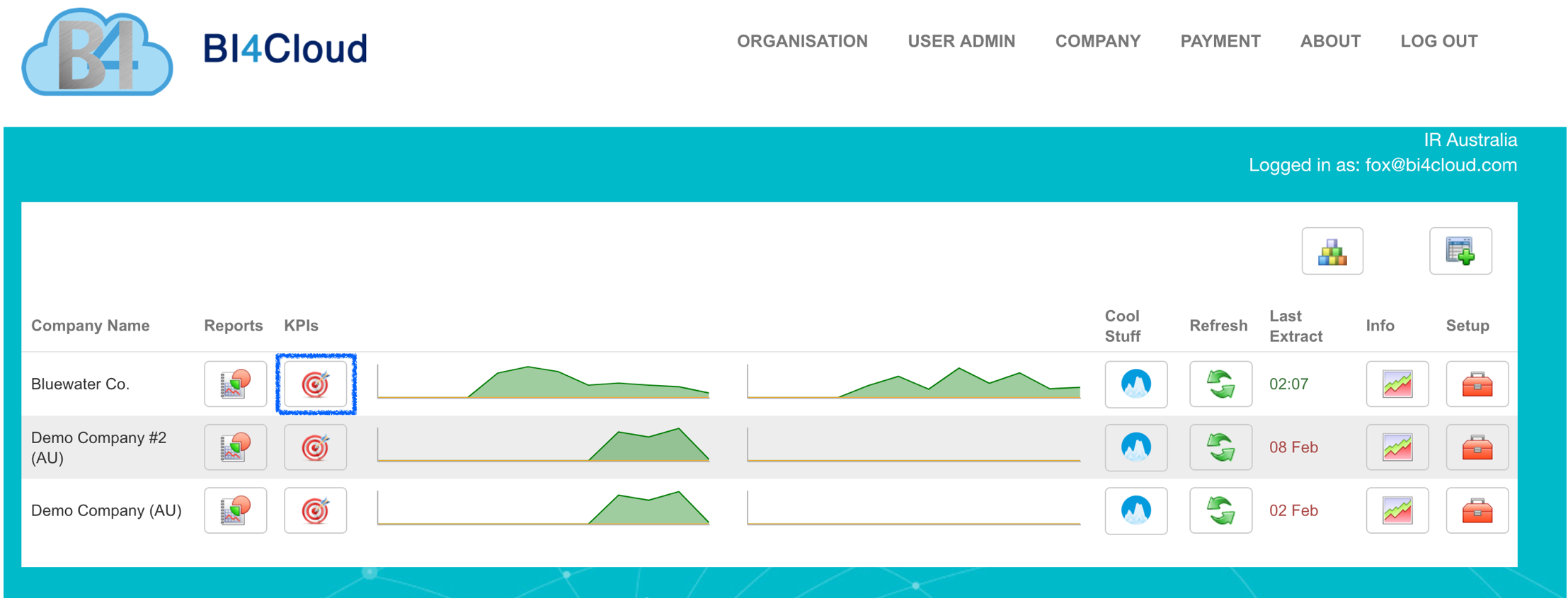Click the Company Name column header
Screen dimensions: 1568x601
coord(91,326)
